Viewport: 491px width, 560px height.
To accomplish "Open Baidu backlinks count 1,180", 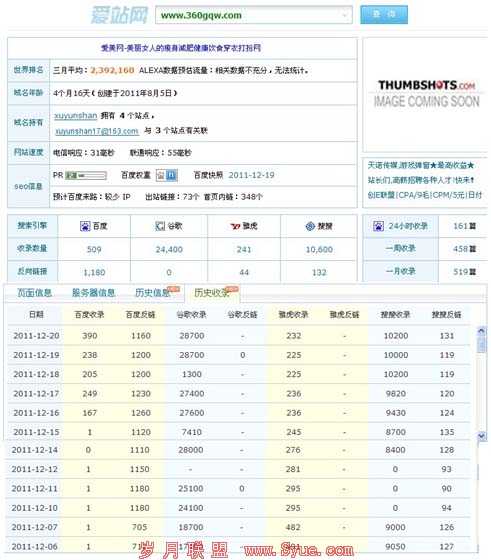I will 94,272.
